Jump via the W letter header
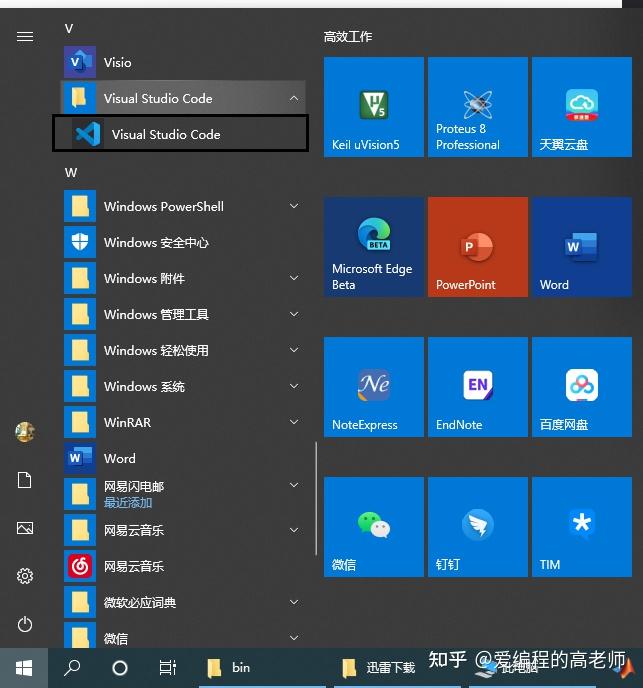643x688 pixels. [x=71, y=173]
